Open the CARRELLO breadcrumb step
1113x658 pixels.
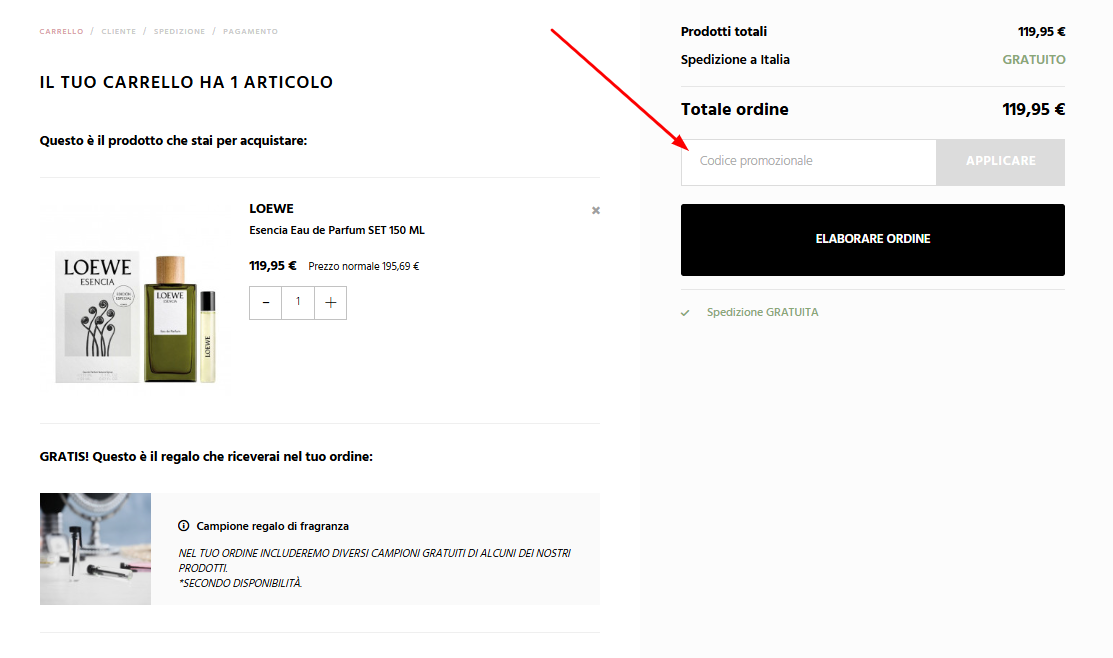coord(61,31)
